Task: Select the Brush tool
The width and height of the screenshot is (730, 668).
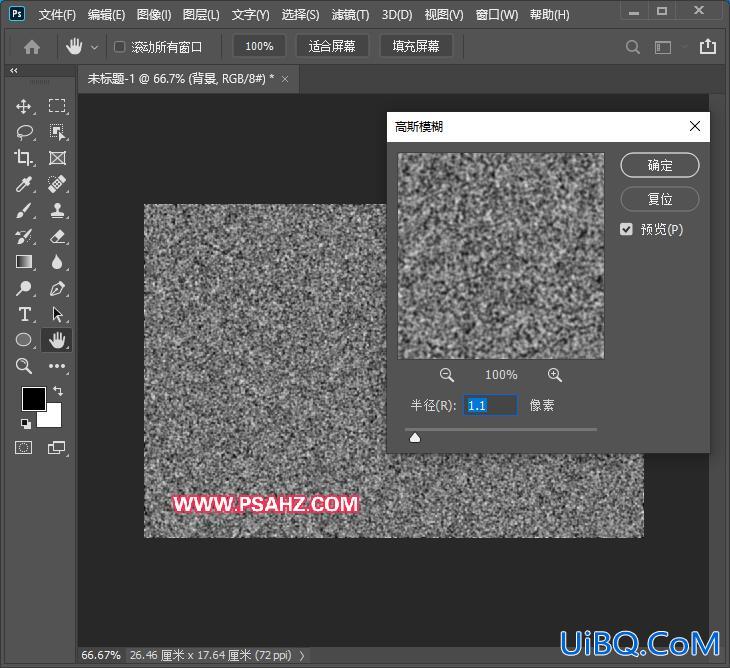Action: [23, 210]
